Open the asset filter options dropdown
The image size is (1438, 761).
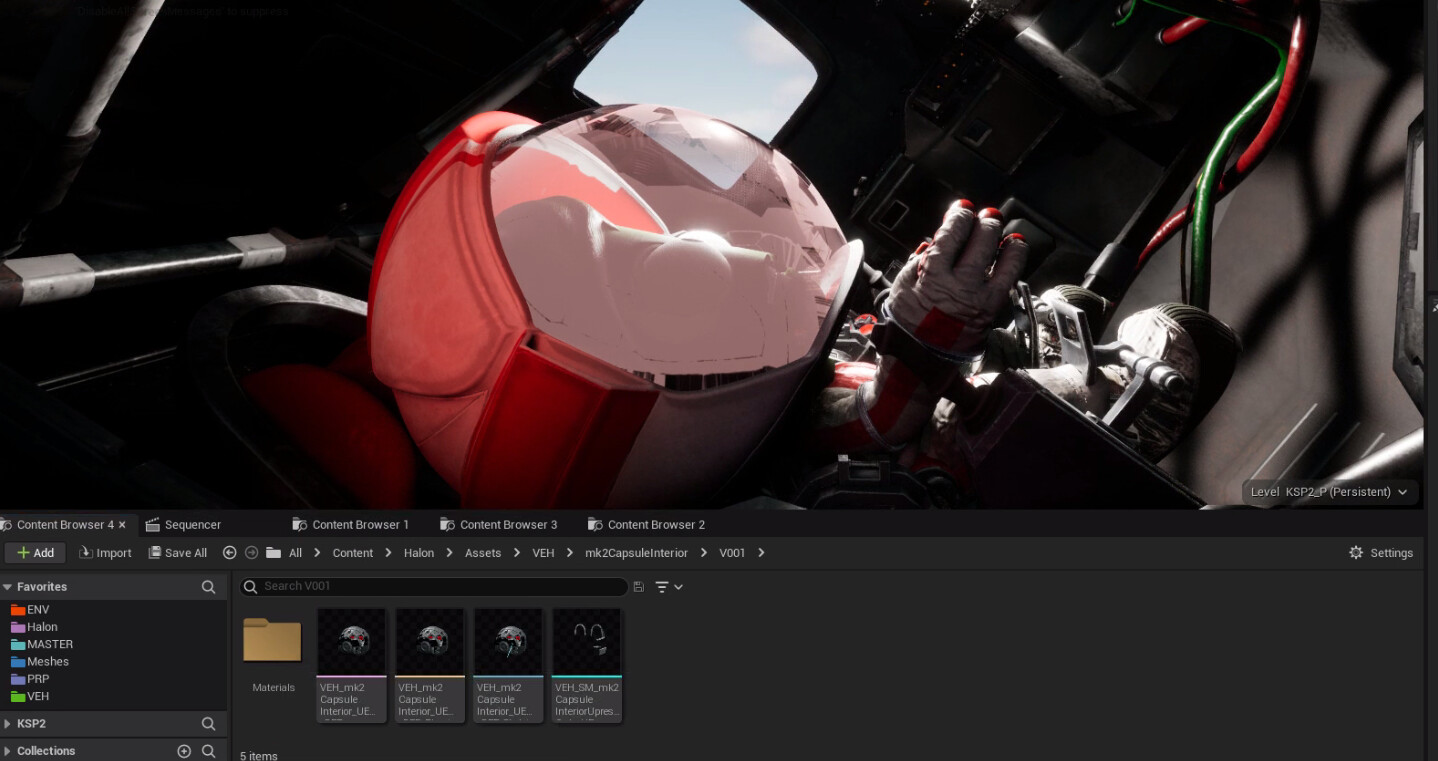668,587
